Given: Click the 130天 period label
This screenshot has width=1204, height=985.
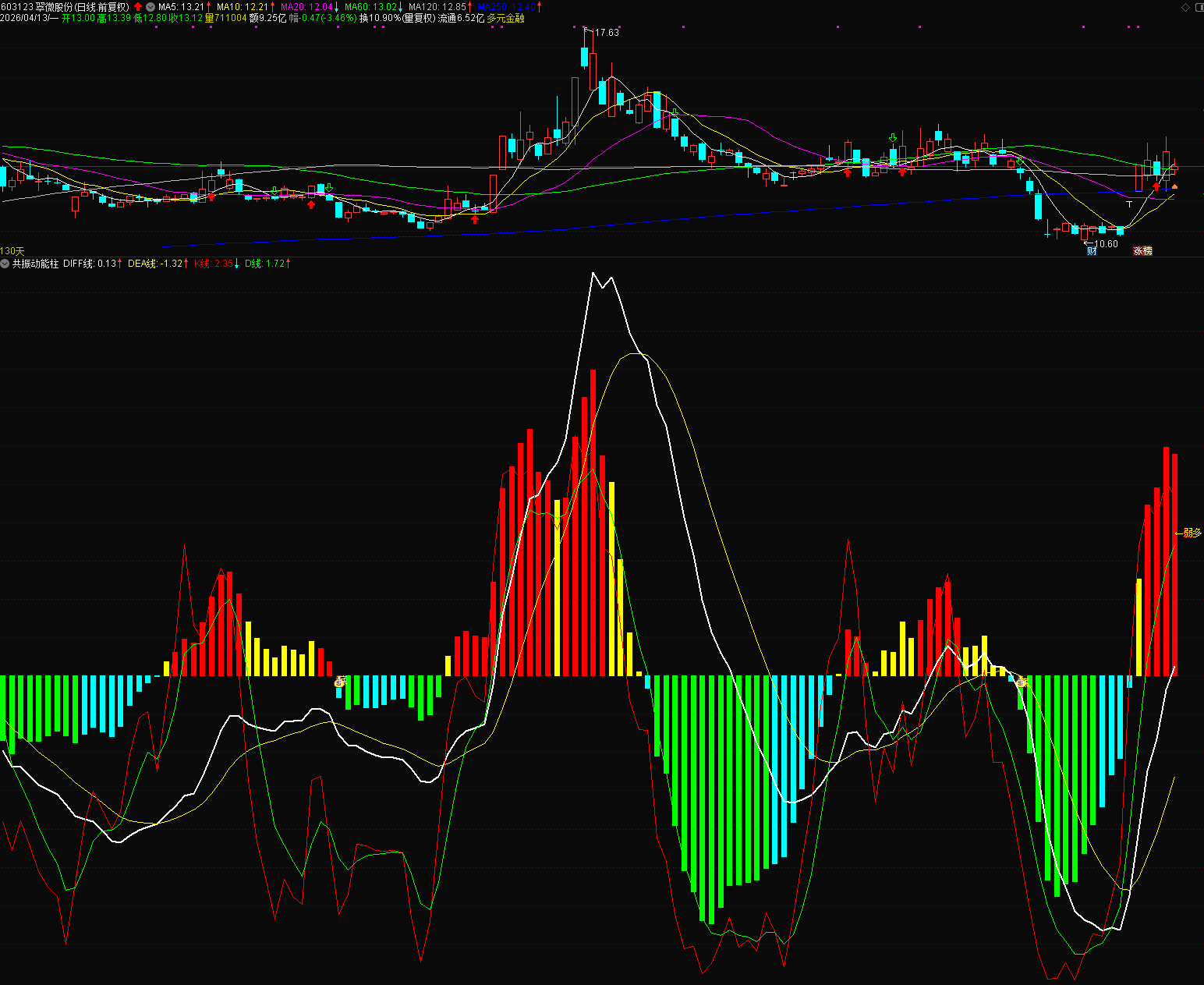Looking at the screenshot, I should pos(12,251).
